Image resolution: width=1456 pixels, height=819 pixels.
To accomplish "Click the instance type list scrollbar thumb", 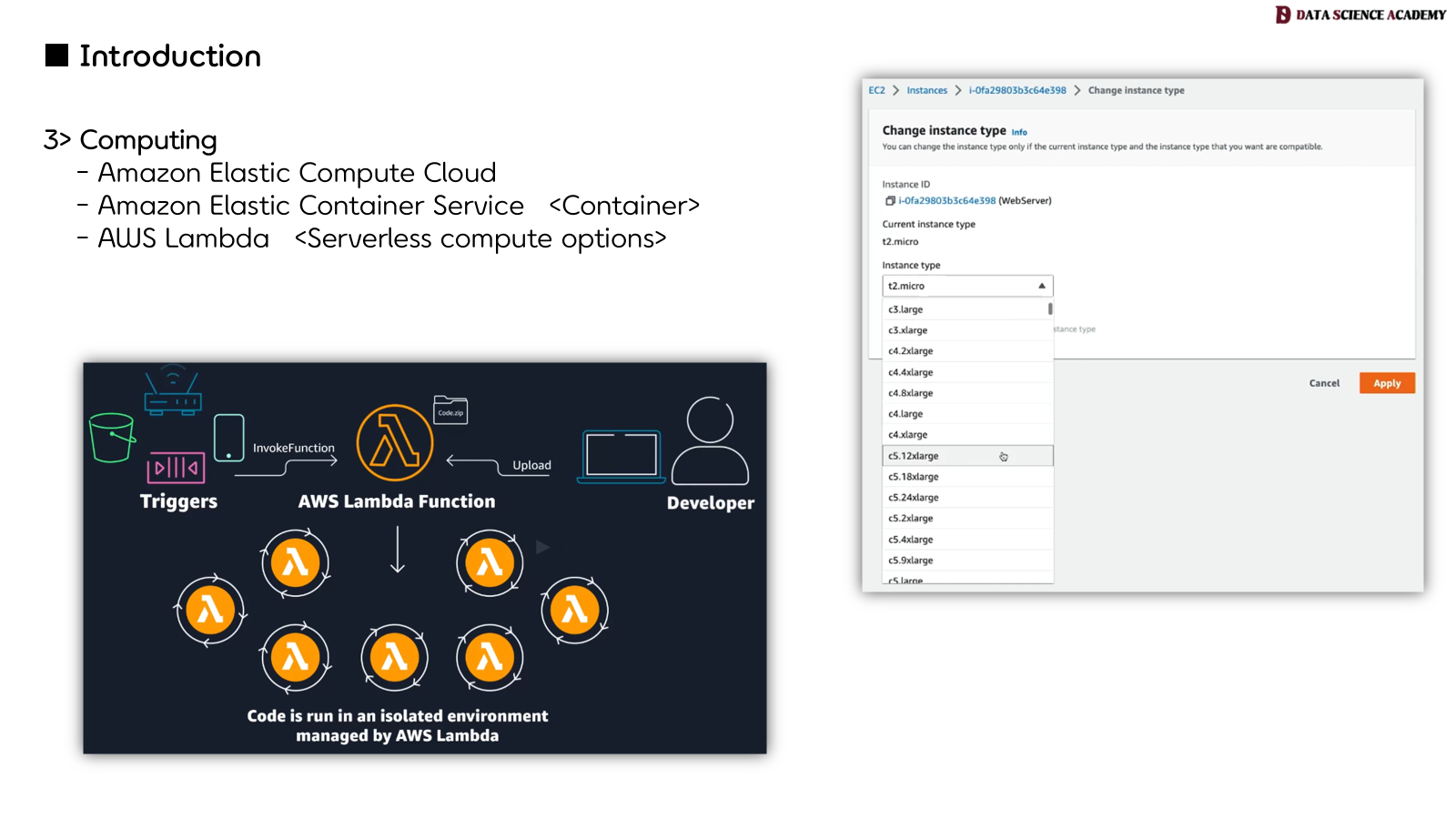I will point(1050,308).
